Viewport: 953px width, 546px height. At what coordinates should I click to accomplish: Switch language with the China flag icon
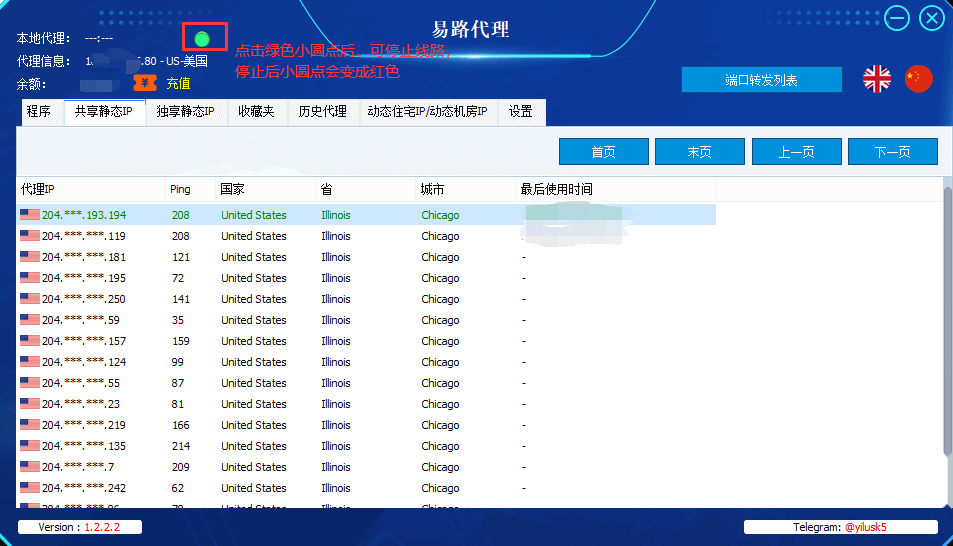[x=918, y=79]
